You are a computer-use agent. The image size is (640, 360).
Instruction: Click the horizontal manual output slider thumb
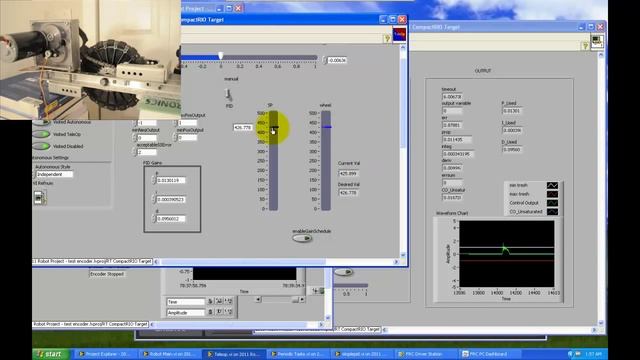[220, 56]
